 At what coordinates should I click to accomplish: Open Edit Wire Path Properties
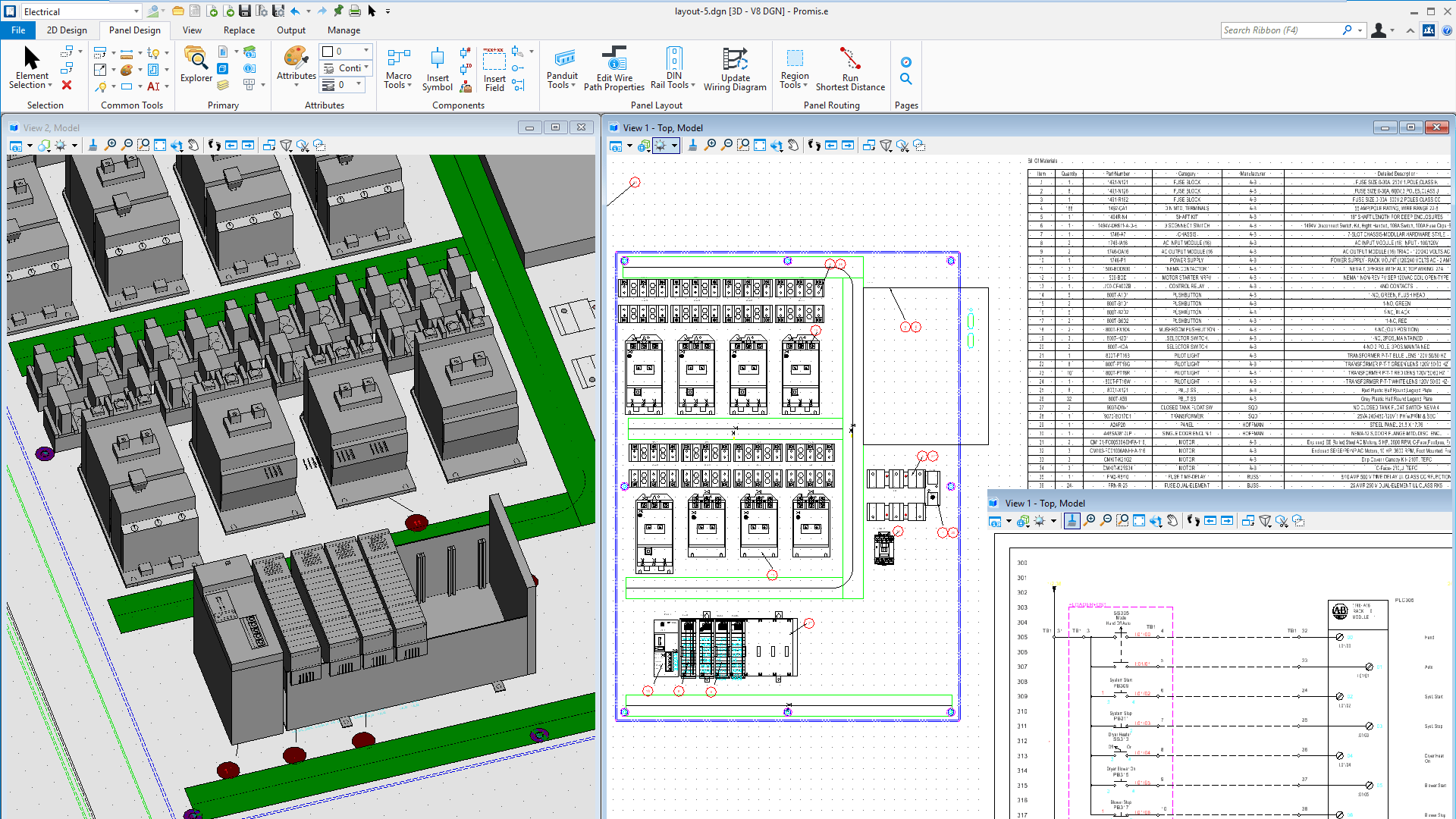tap(614, 59)
